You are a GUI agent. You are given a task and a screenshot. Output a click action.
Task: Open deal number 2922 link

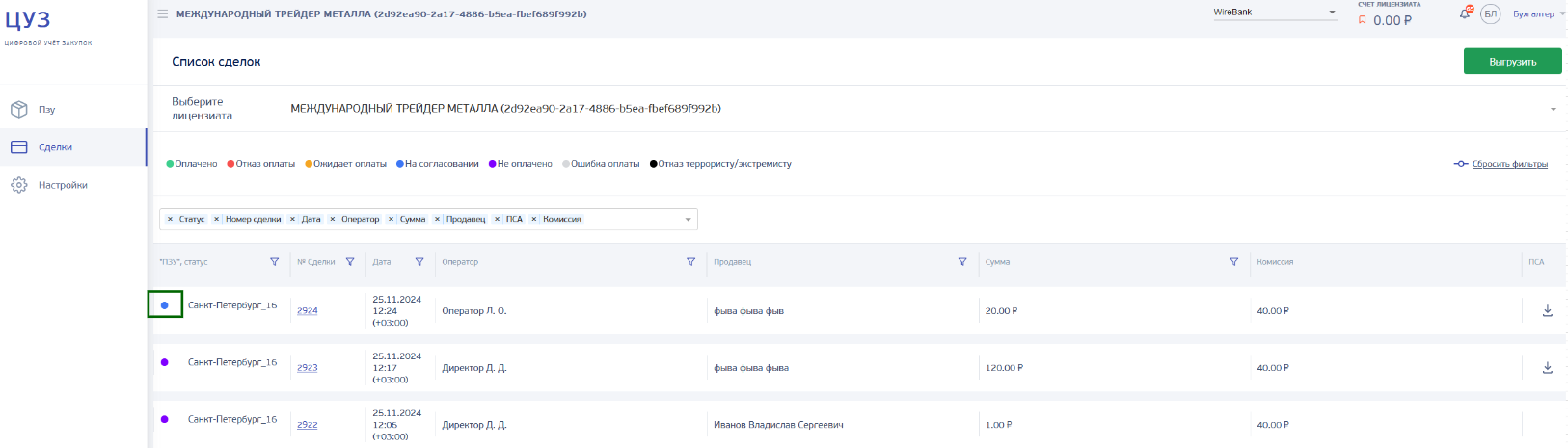(308, 425)
